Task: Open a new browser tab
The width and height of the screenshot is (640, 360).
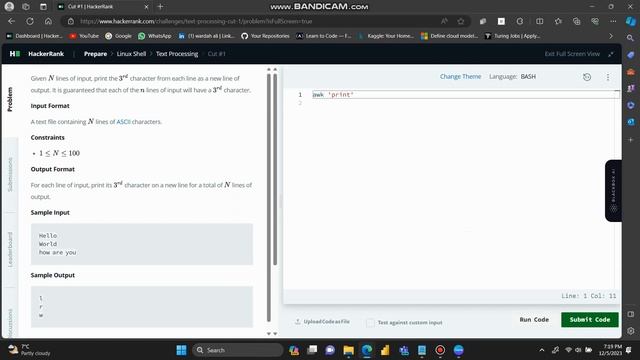Action: 160,7
